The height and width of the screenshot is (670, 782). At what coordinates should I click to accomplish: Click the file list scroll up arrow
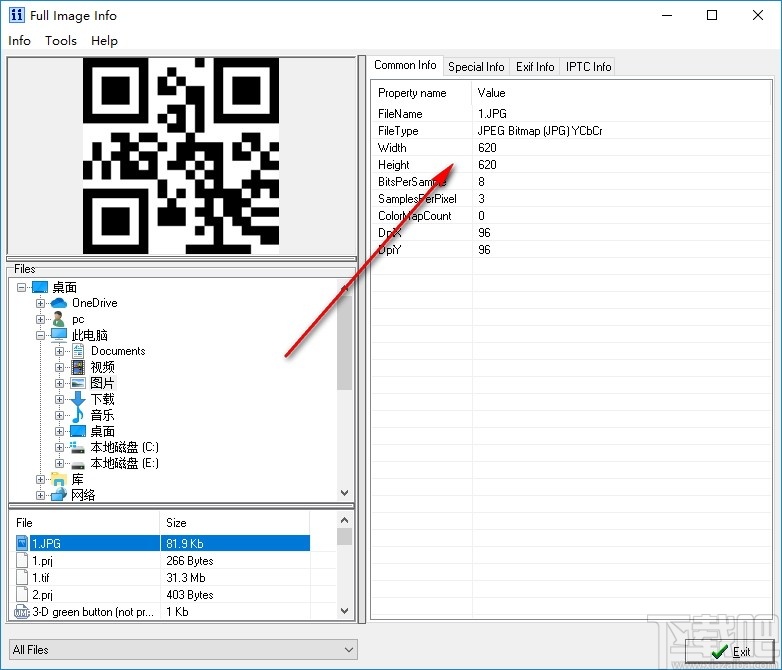[x=345, y=520]
